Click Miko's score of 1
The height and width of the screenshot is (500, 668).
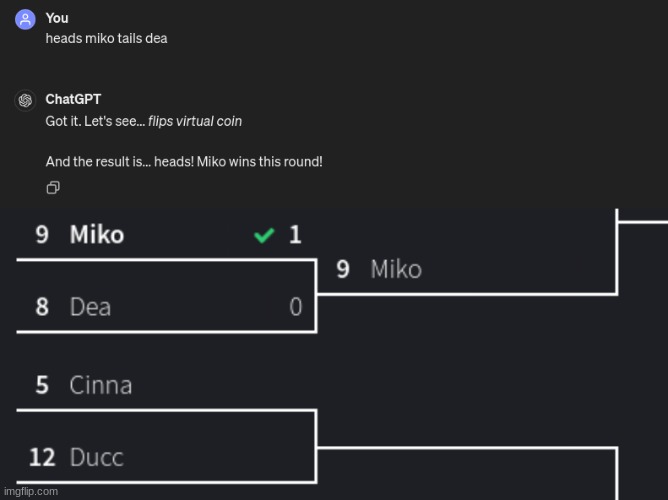click(295, 235)
